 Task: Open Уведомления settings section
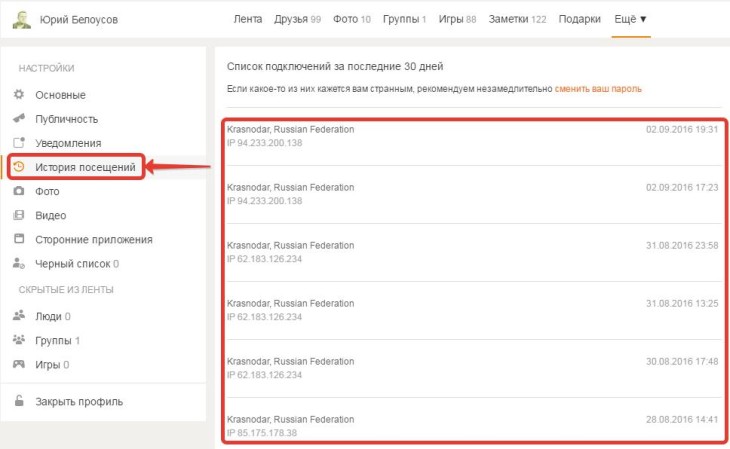coord(68,143)
